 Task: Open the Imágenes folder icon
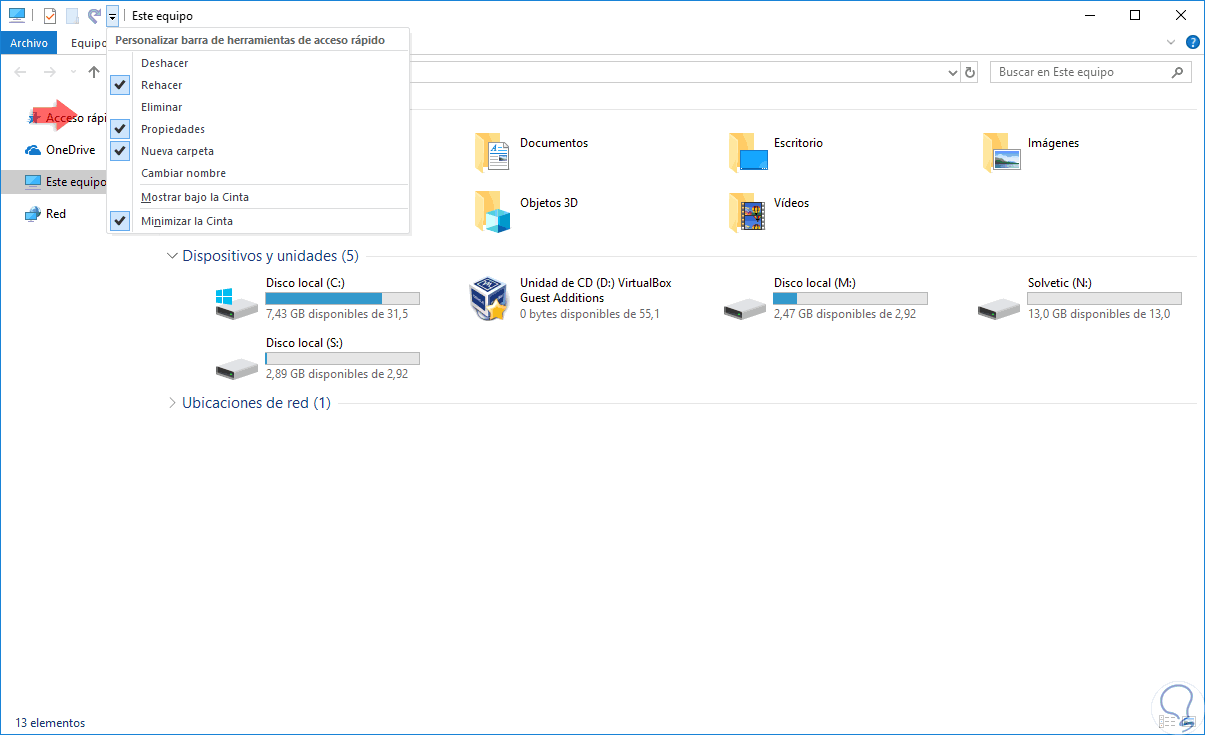[x=1002, y=153]
